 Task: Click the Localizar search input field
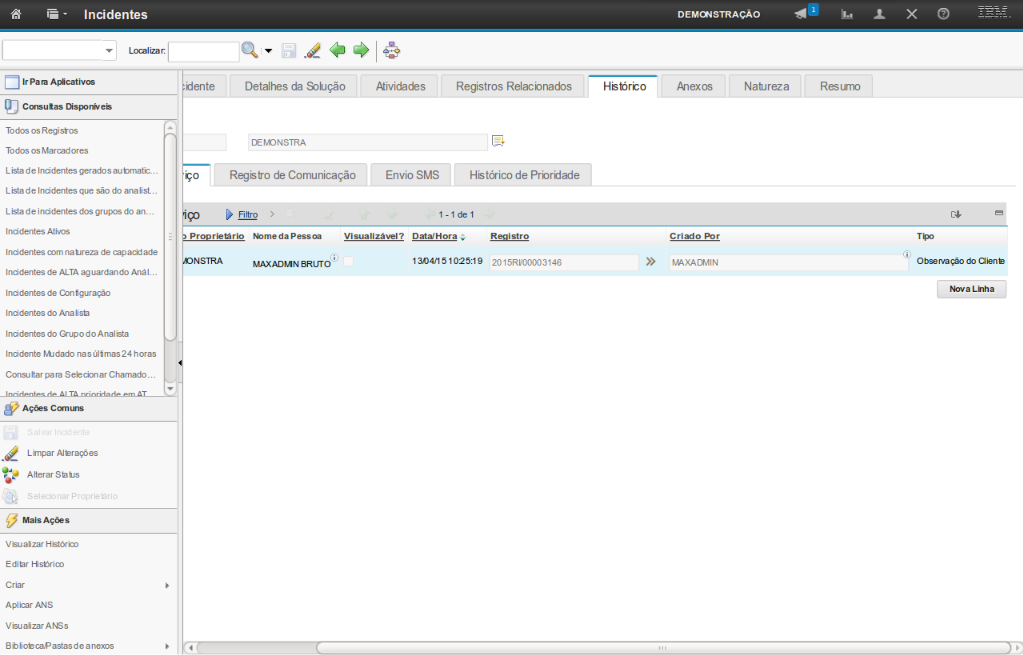click(x=203, y=50)
